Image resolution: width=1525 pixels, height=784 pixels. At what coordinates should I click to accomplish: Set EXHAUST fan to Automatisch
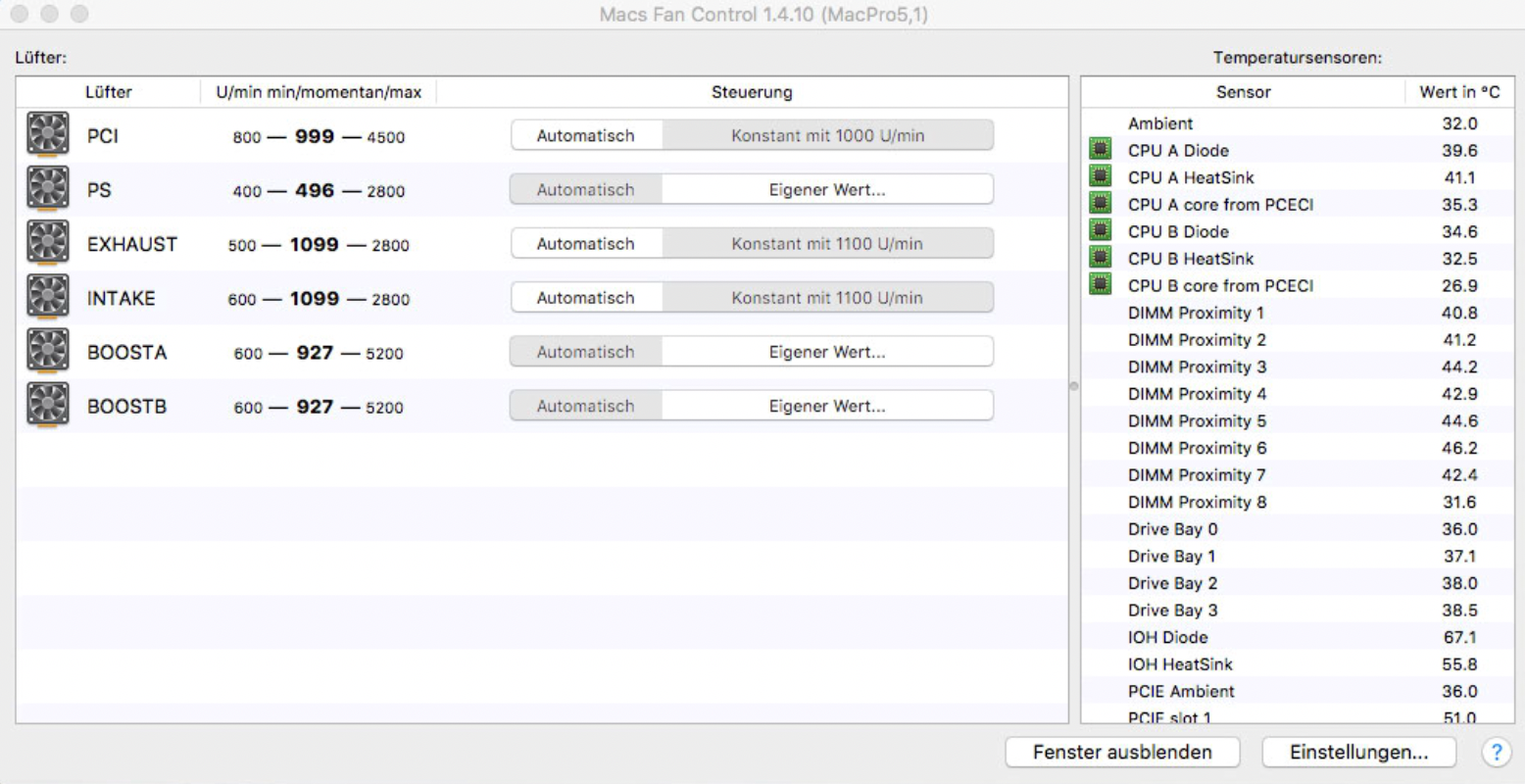coord(586,243)
